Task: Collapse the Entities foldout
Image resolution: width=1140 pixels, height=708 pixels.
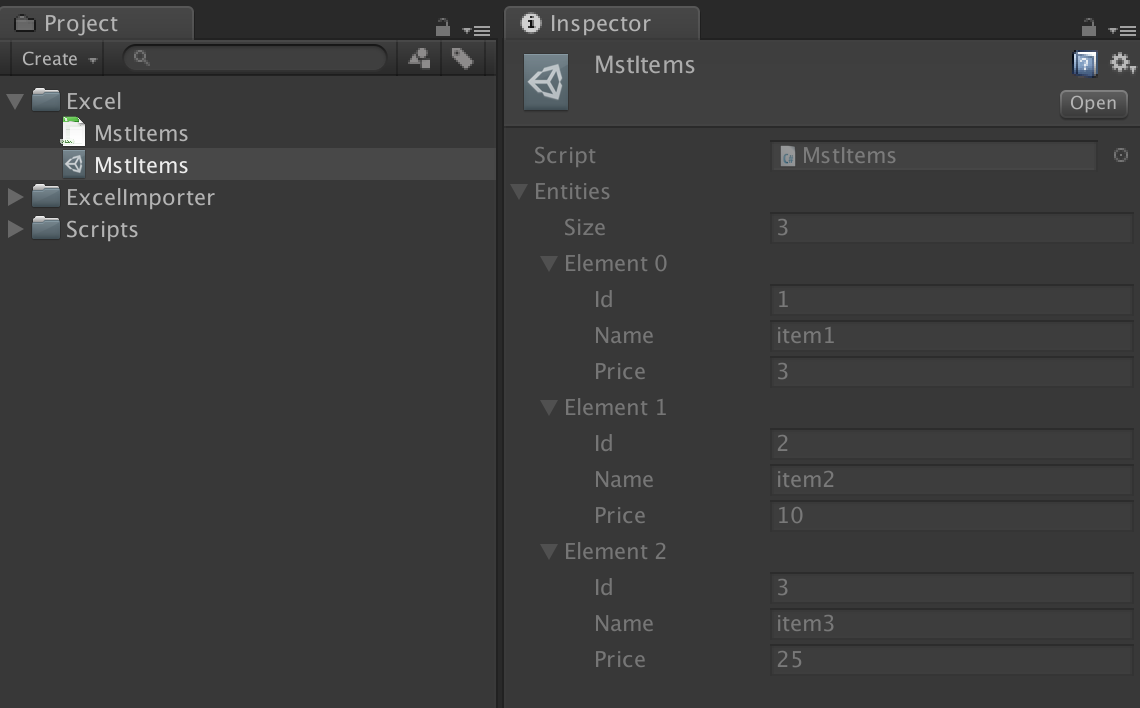Action: (517, 191)
